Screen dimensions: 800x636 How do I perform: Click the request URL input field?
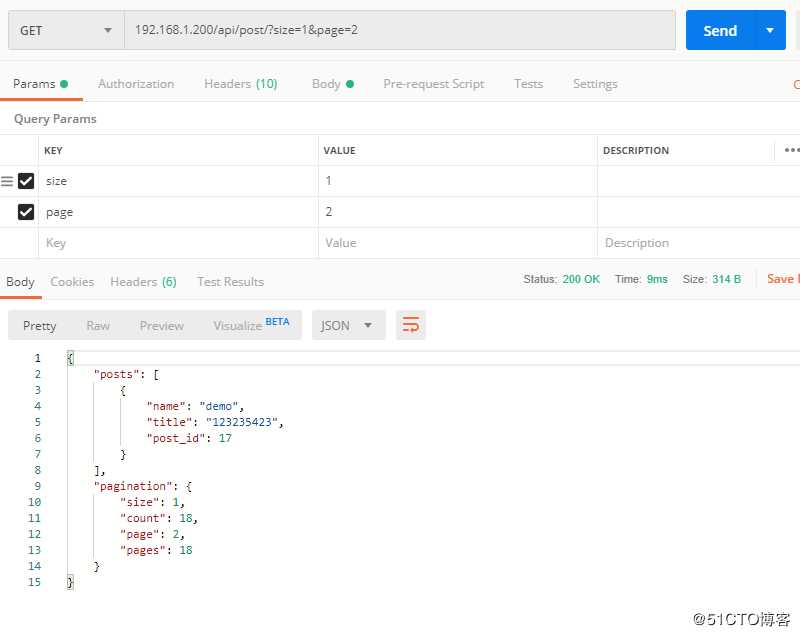pyautogui.click(x=400, y=31)
